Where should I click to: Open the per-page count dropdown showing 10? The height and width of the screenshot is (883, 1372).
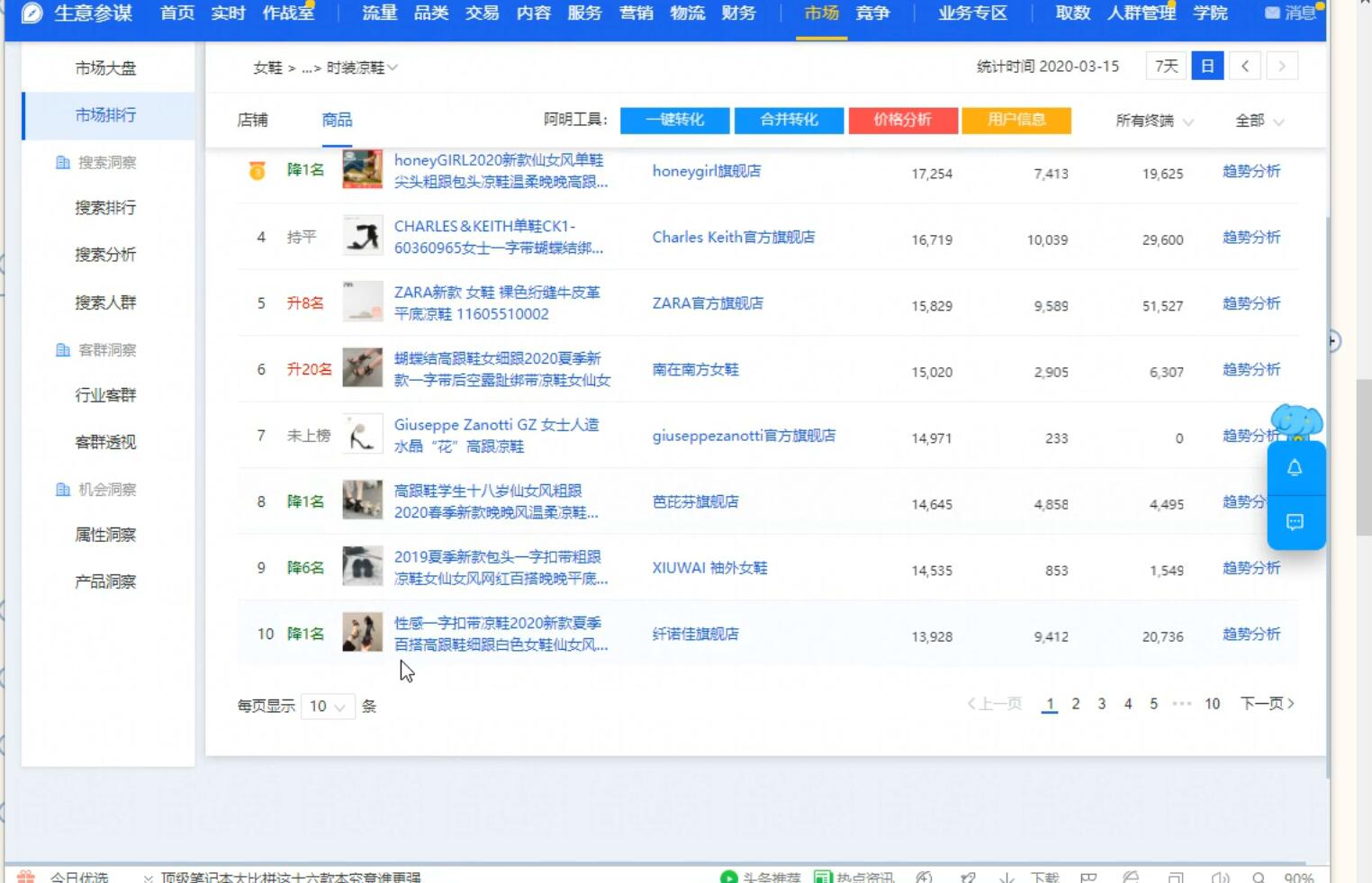(x=328, y=707)
